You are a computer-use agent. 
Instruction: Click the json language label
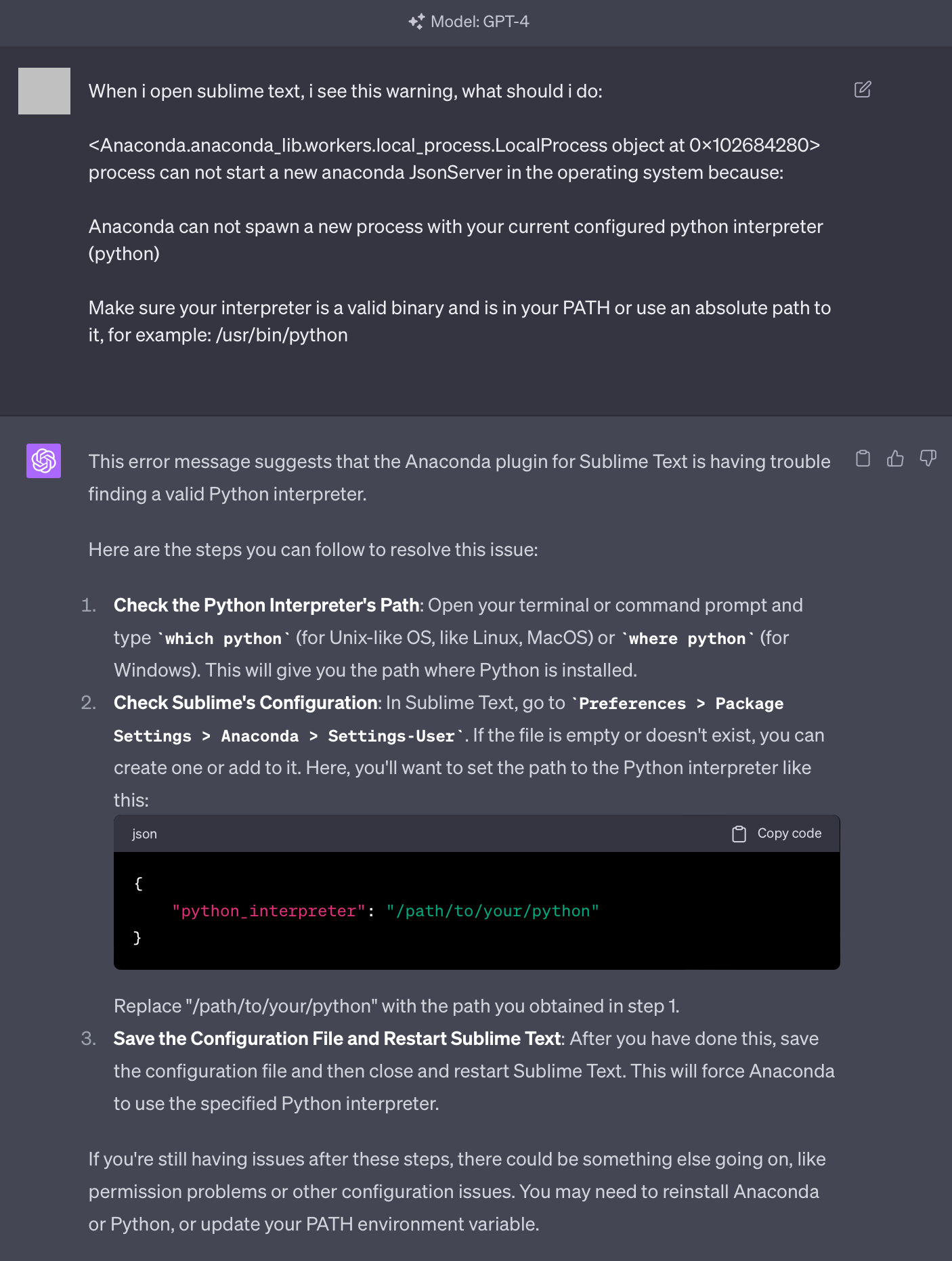click(144, 834)
